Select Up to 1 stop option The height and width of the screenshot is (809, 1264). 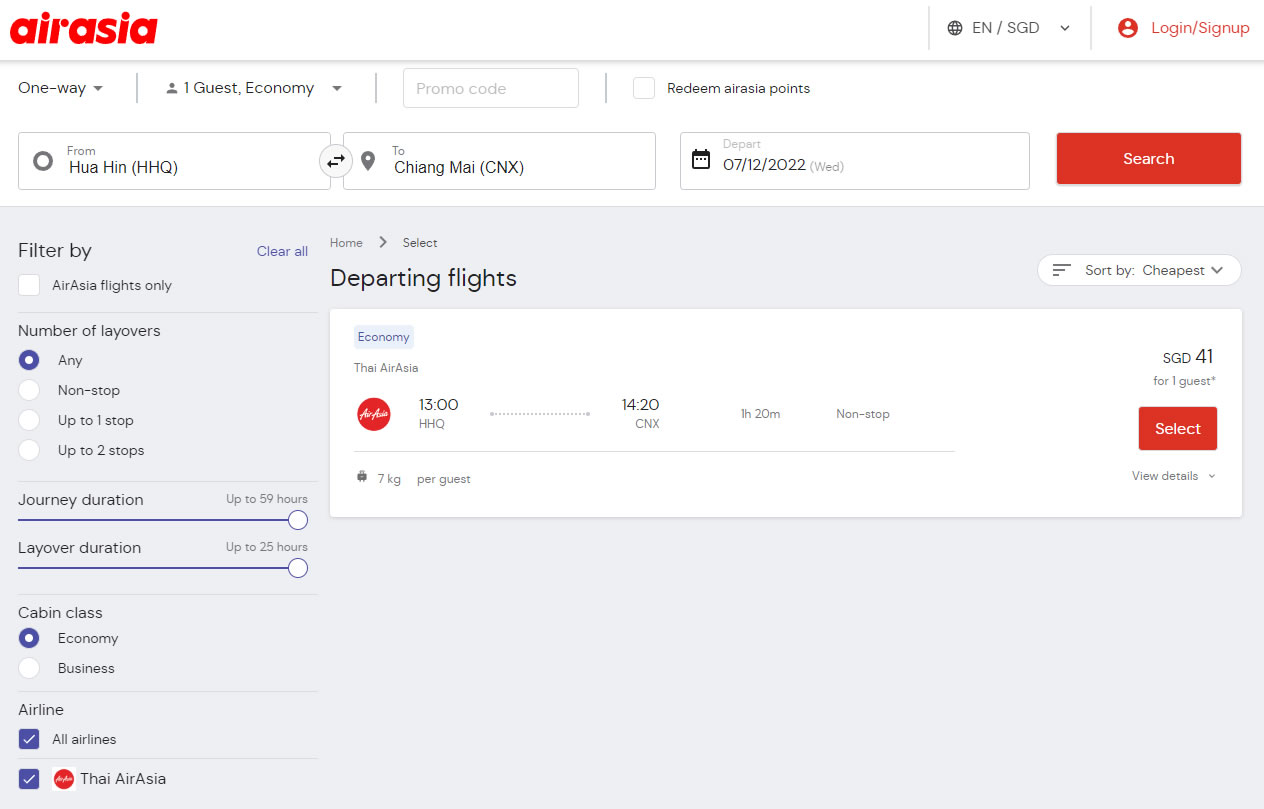pos(29,420)
